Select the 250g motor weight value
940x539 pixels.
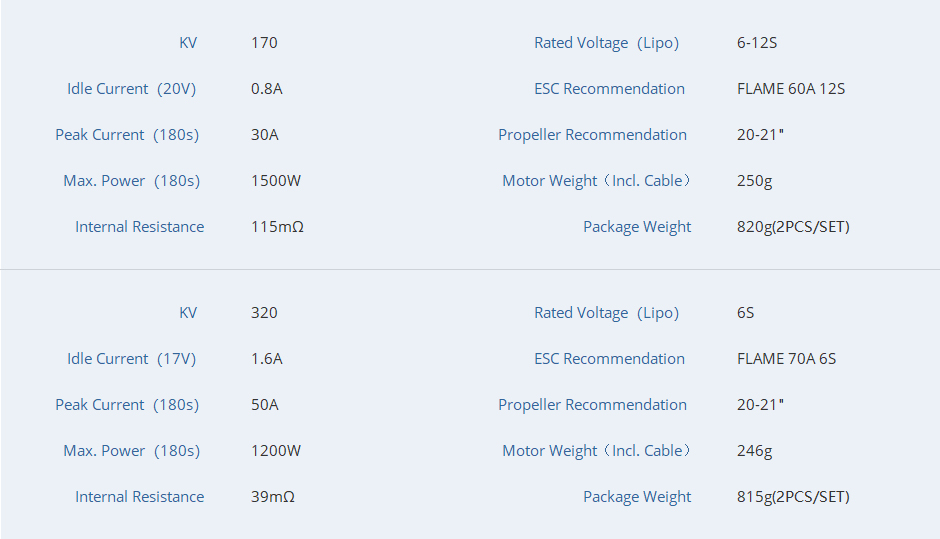755,181
